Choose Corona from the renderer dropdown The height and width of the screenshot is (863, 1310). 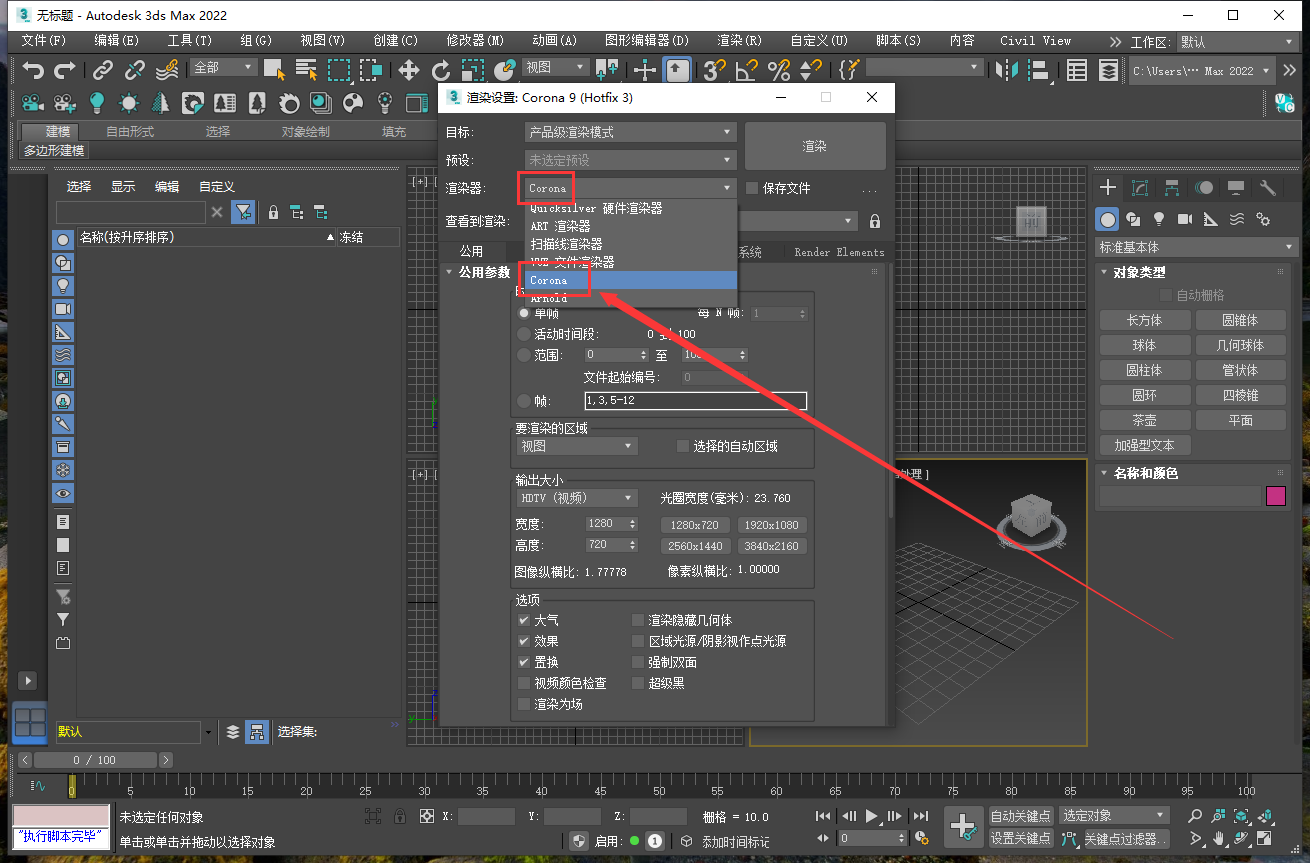(x=551, y=281)
